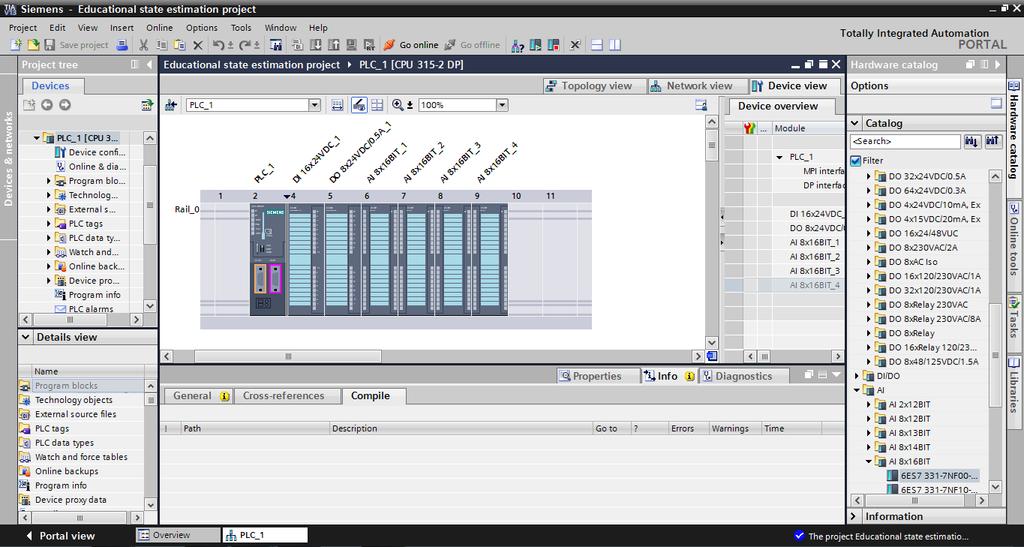Click the Open project toolbar icon
The height and width of the screenshot is (547, 1024).
pos(33,45)
